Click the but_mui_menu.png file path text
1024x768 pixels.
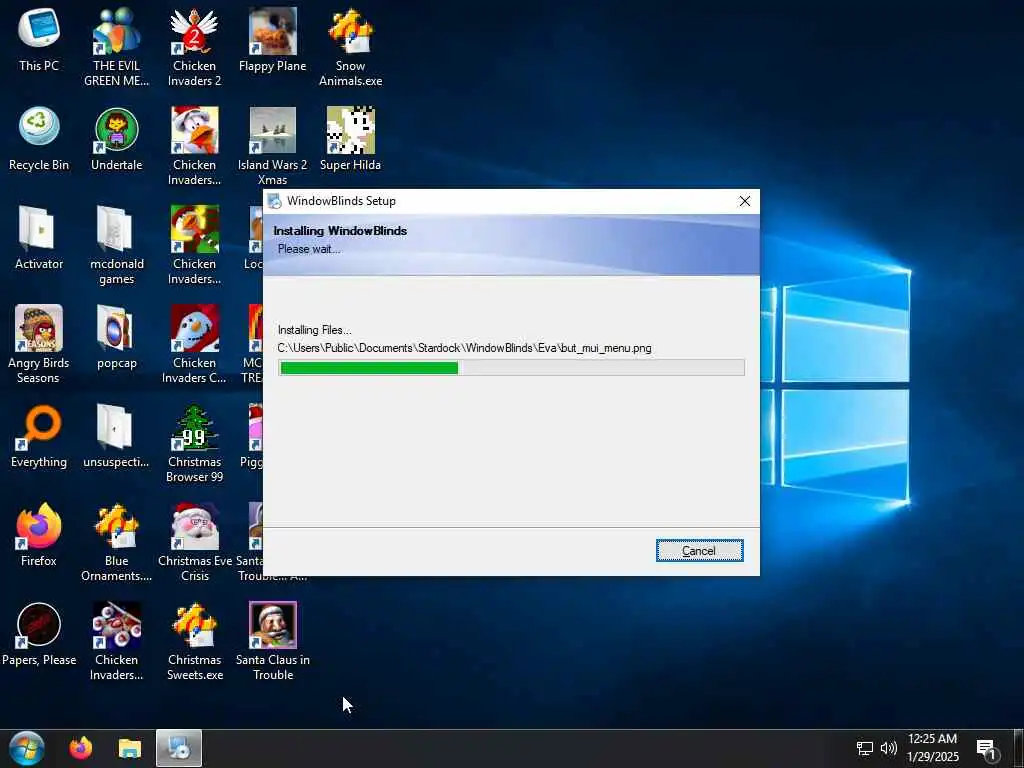point(464,348)
